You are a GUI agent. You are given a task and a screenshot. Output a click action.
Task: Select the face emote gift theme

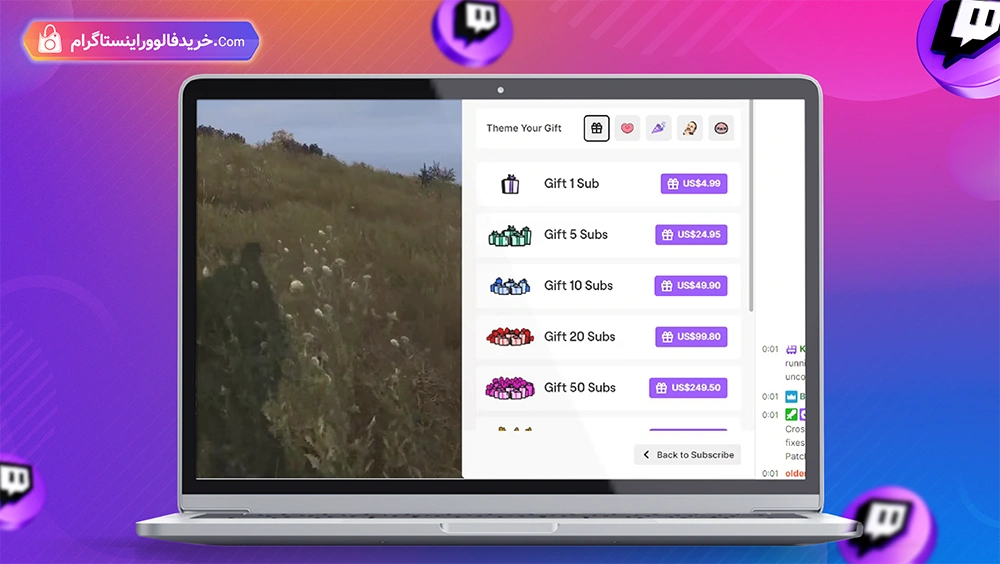690,128
